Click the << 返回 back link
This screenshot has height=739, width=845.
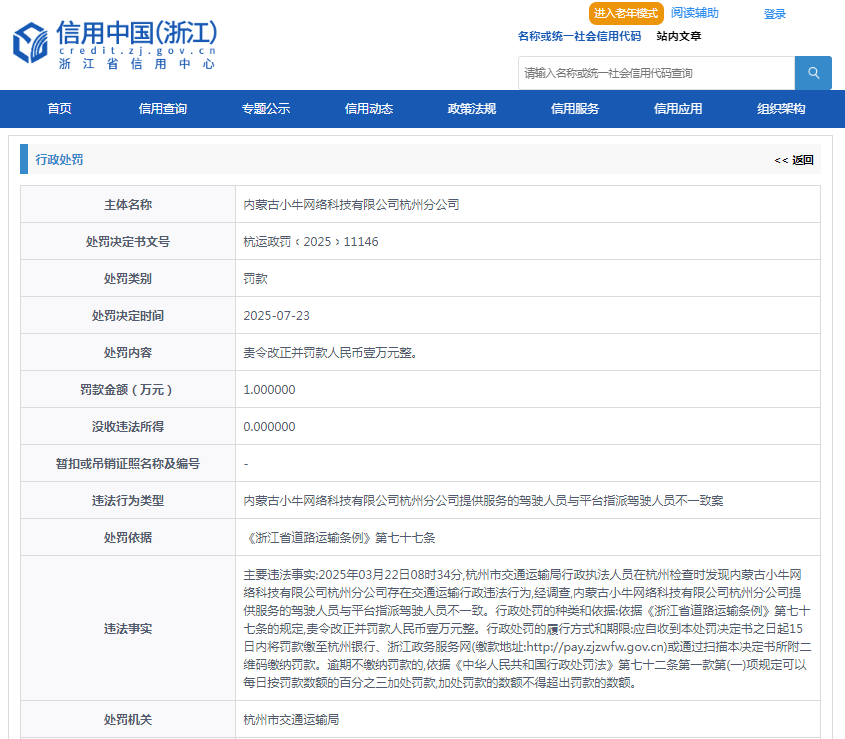[794, 160]
